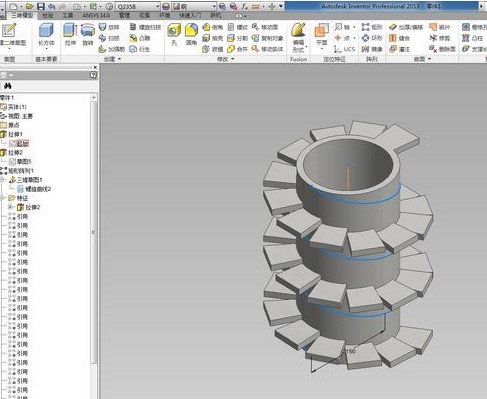Switch to the 三维模型 ribbon tab
This screenshot has height=399, width=487.
point(22,15)
